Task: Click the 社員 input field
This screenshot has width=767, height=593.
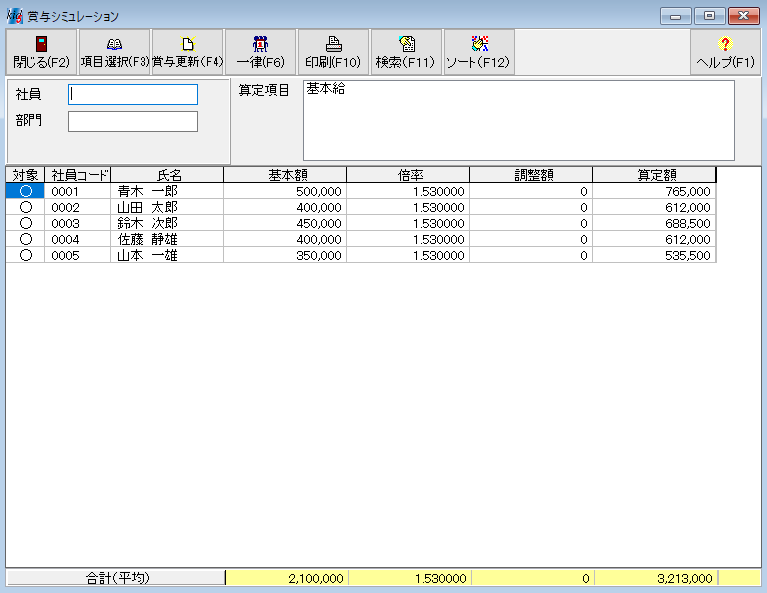Action: point(133,95)
